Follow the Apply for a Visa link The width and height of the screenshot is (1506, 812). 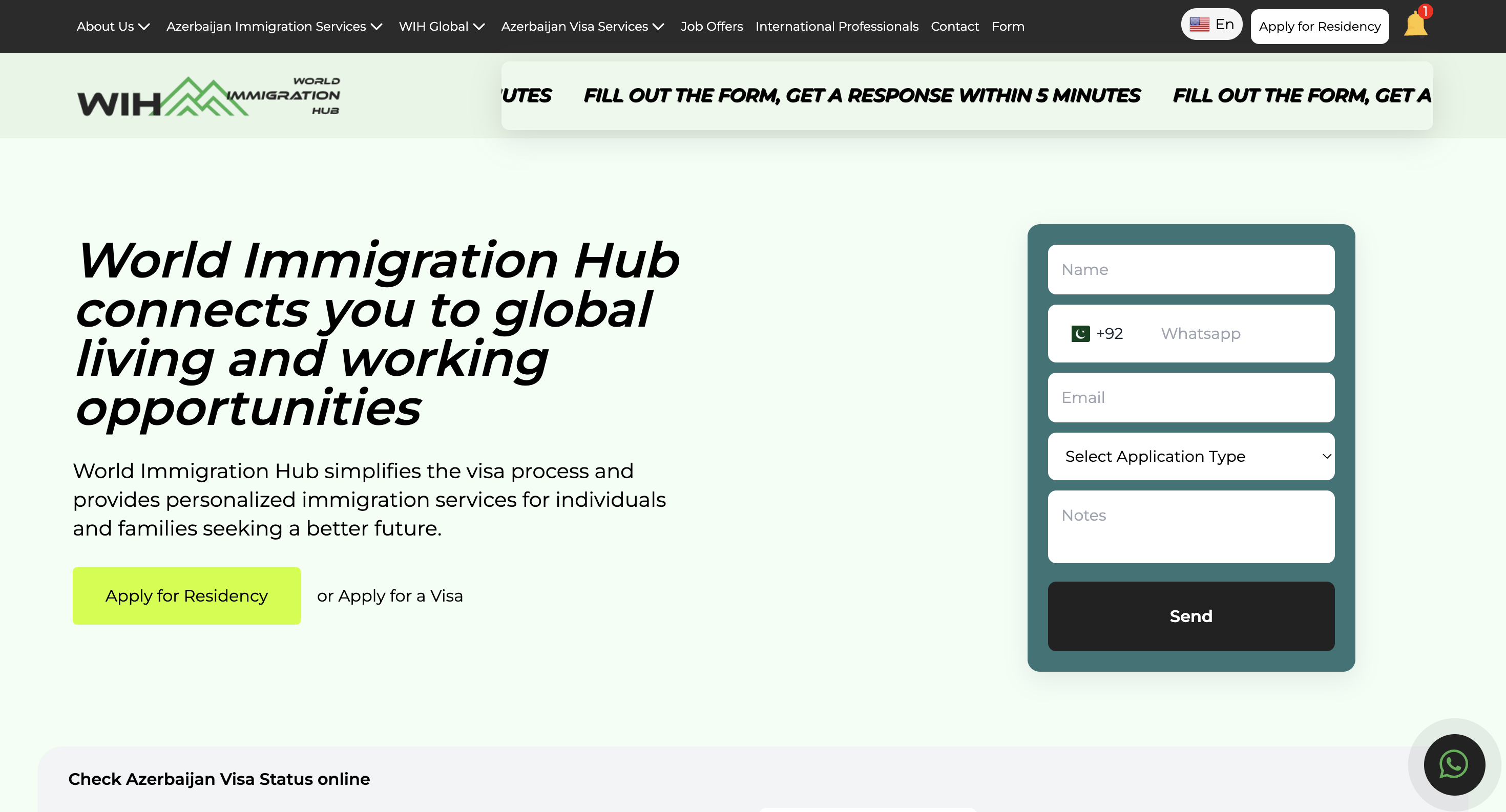pos(400,595)
